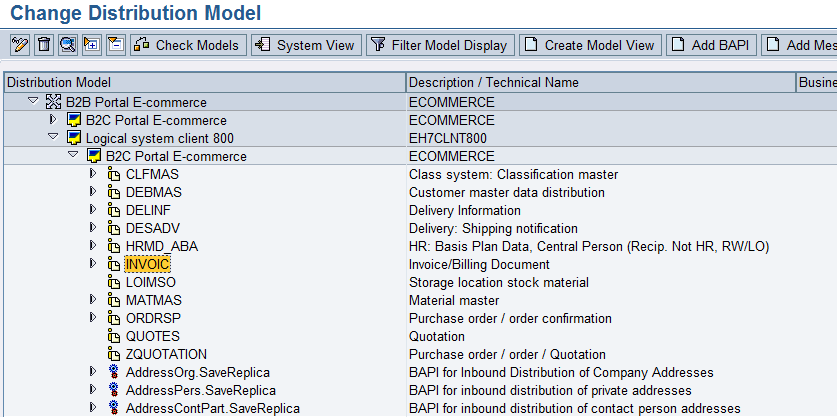Click the trash can delete icon
The width and height of the screenshot is (837, 417).
tap(44, 45)
